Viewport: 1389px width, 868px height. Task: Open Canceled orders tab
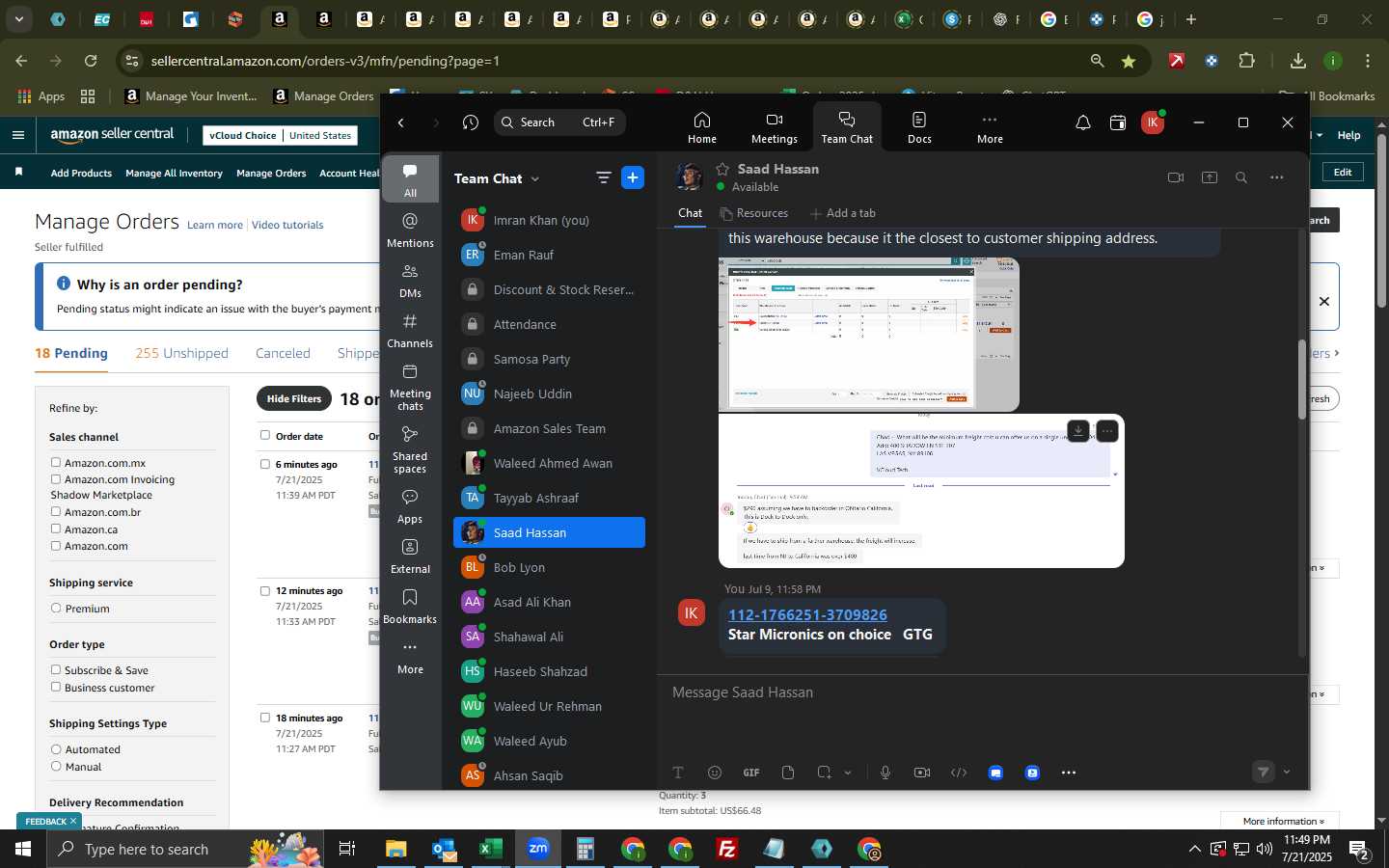point(283,353)
